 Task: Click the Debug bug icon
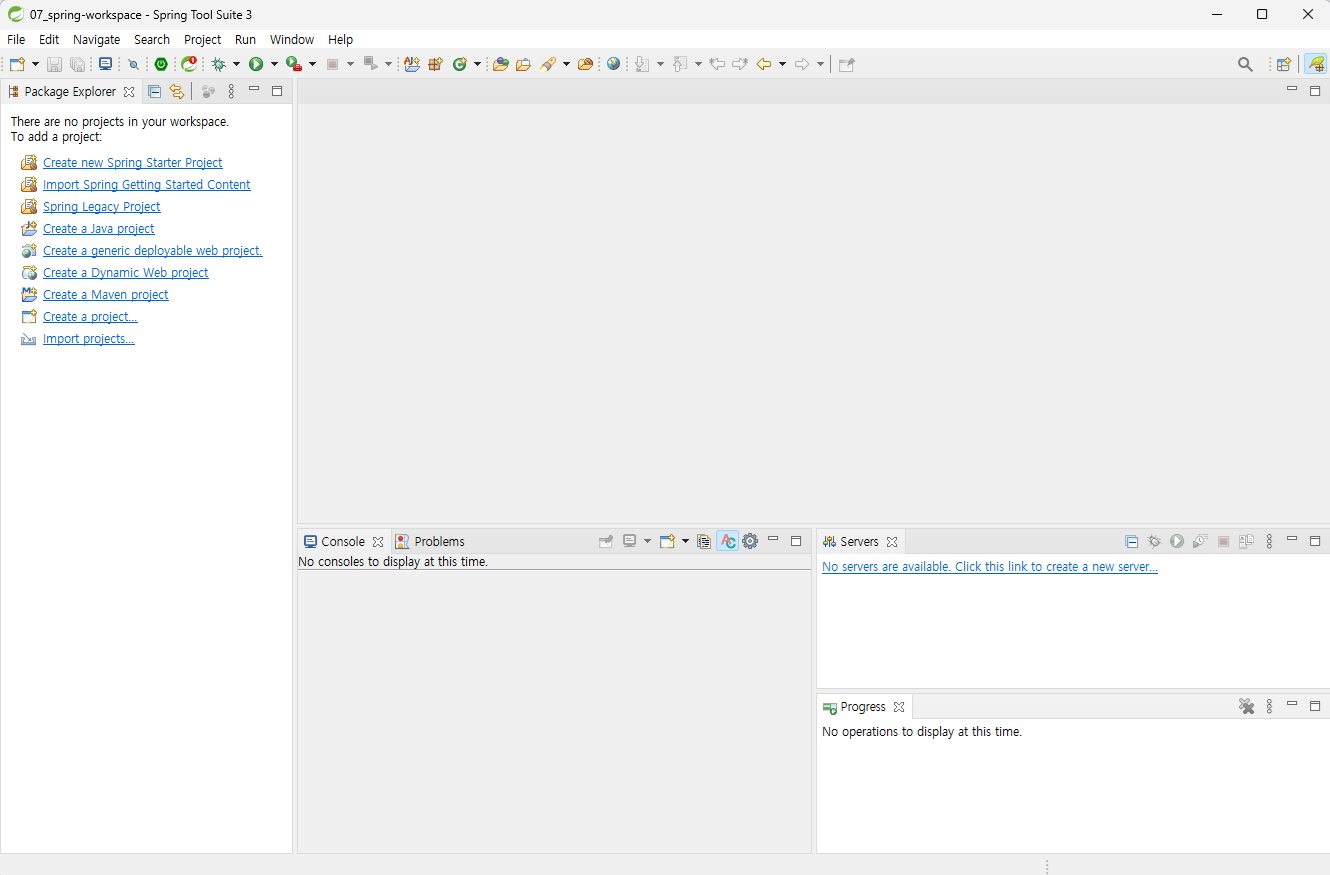click(219, 64)
